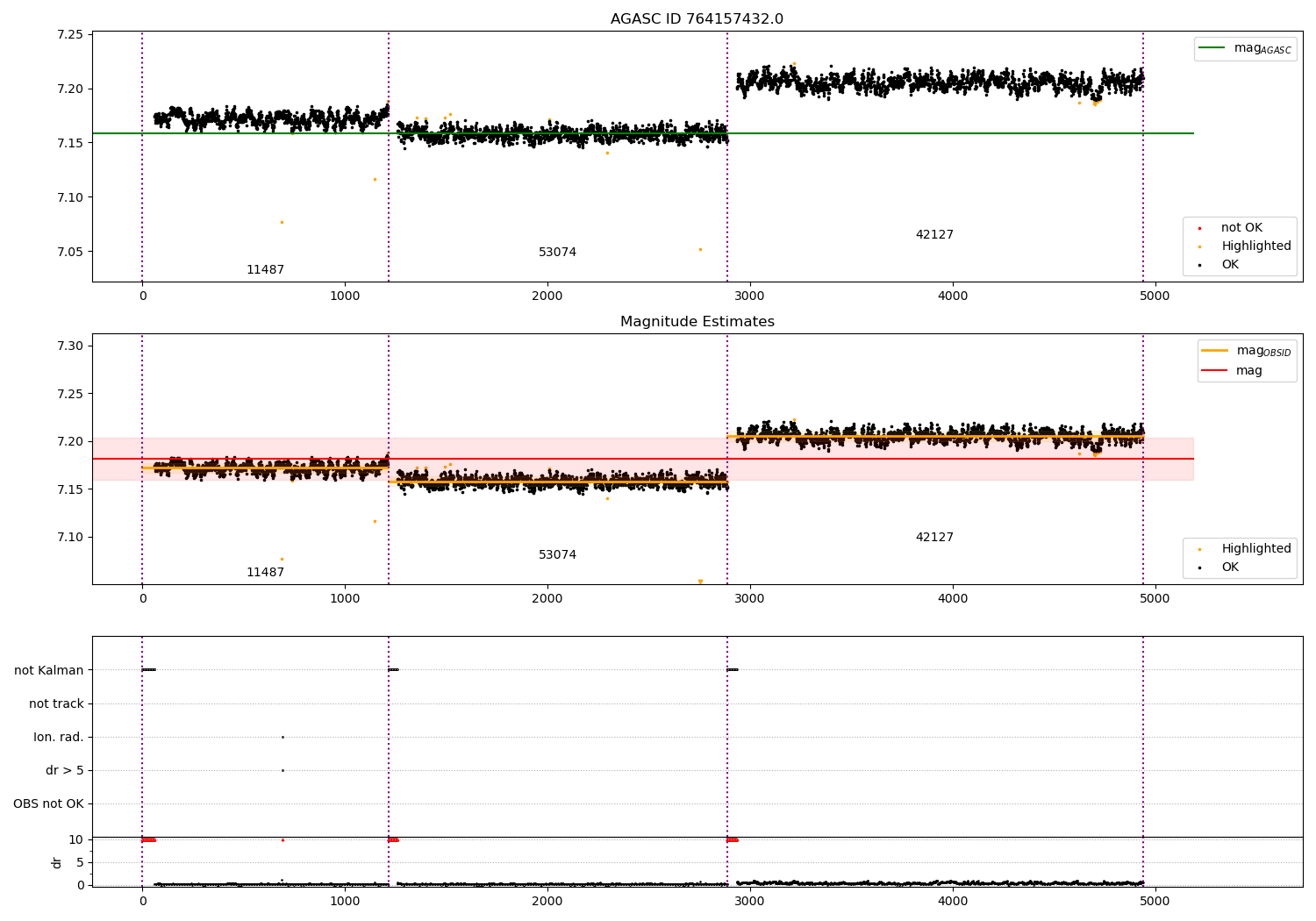
Task: Click obsid label 11487 in top plot
Action: point(265,270)
